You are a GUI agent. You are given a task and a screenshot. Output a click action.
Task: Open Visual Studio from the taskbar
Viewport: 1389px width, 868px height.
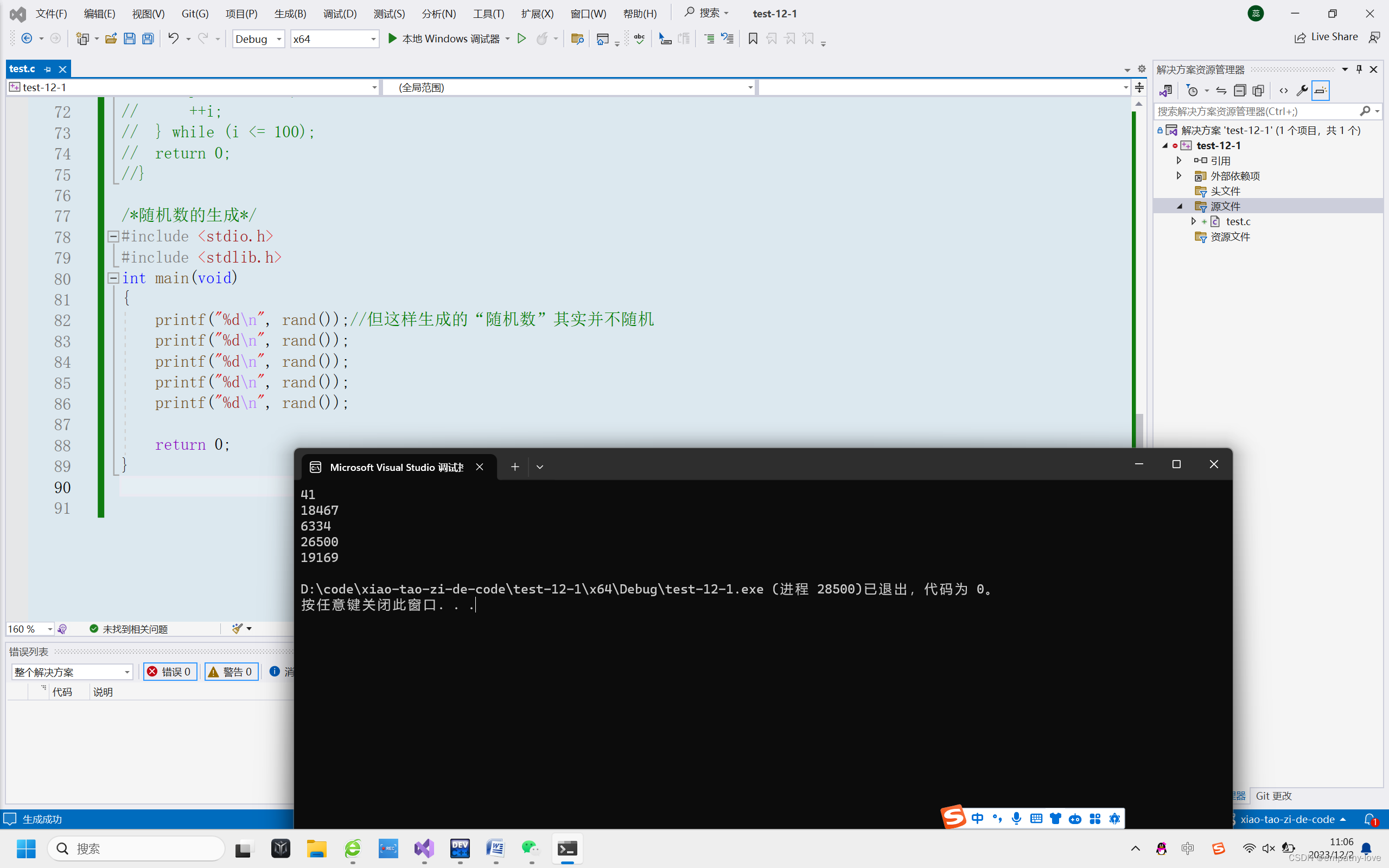pyautogui.click(x=424, y=848)
